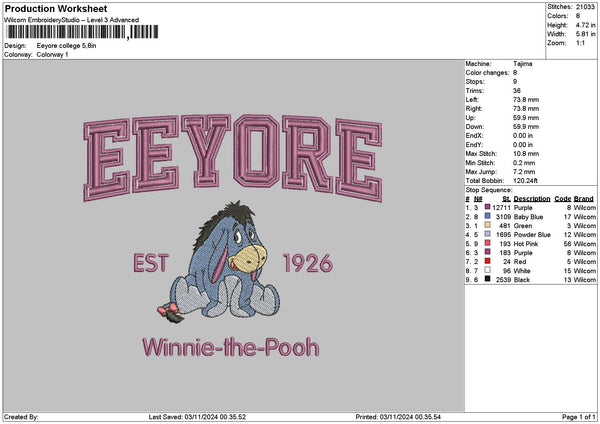Click the Stop Sequence heading
This screenshot has width=600, height=424.
point(489,190)
